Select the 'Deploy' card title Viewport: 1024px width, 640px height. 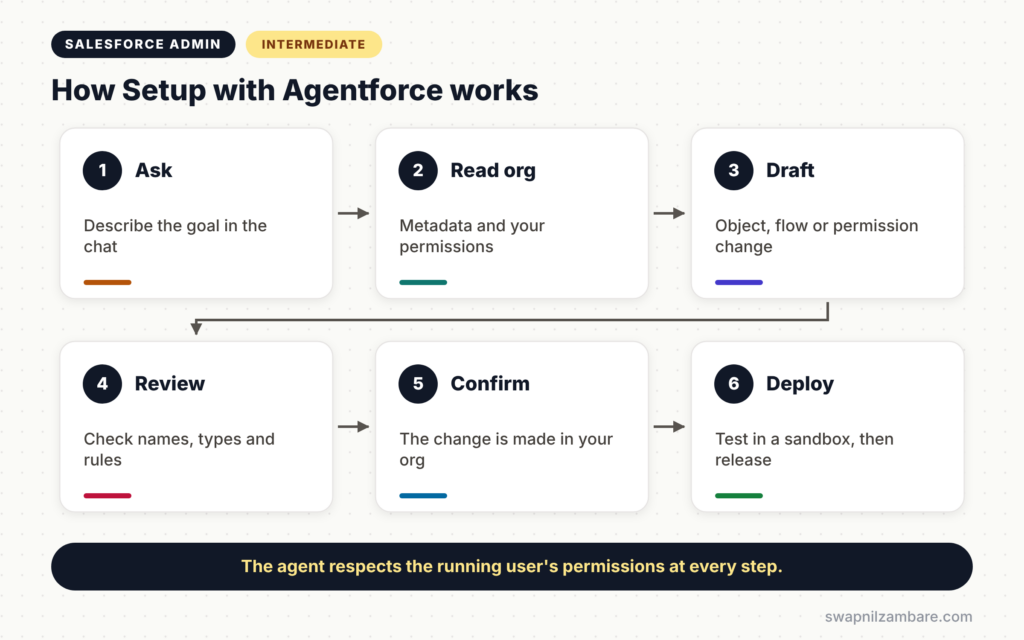click(x=800, y=383)
